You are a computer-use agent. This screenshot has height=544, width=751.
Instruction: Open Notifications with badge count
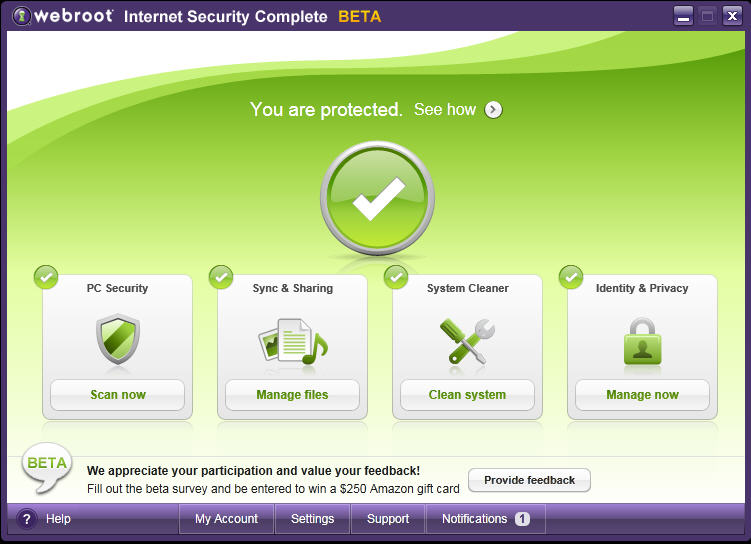pyautogui.click(x=486, y=519)
